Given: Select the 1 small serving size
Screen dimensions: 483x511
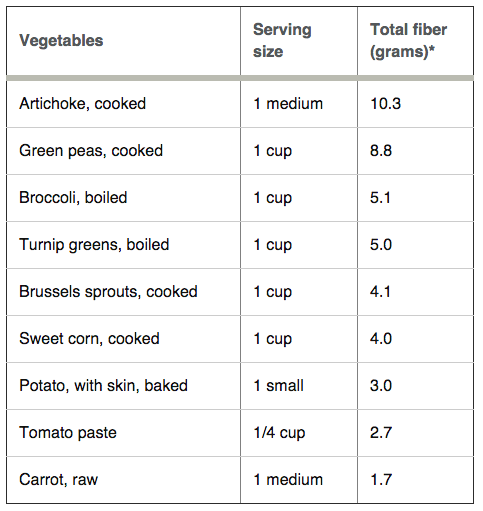Looking at the screenshot, I should pyautogui.click(x=278, y=386).
